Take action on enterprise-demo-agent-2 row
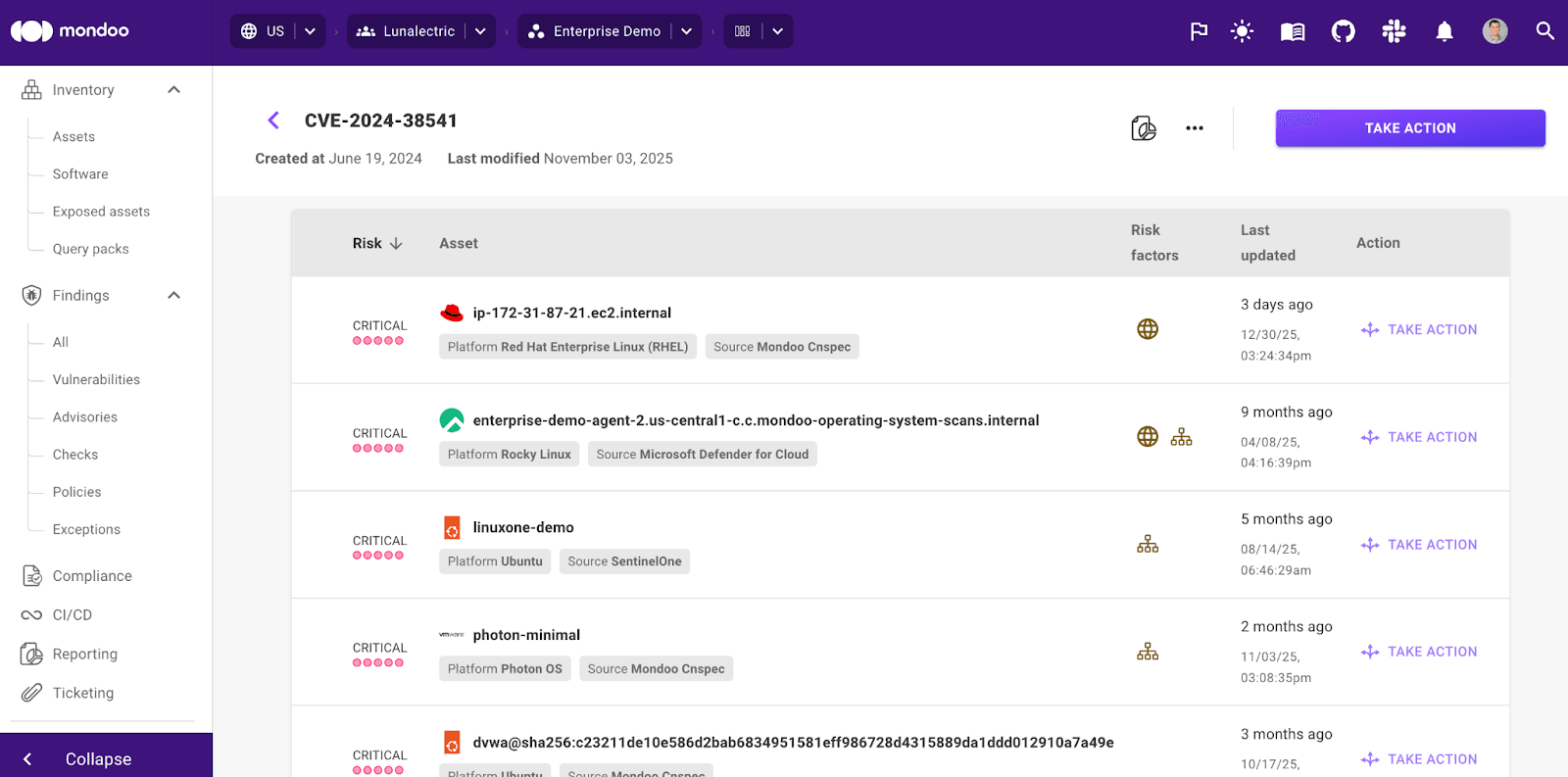This screenshot has width=1568, height=777. tap(1419, 437)
